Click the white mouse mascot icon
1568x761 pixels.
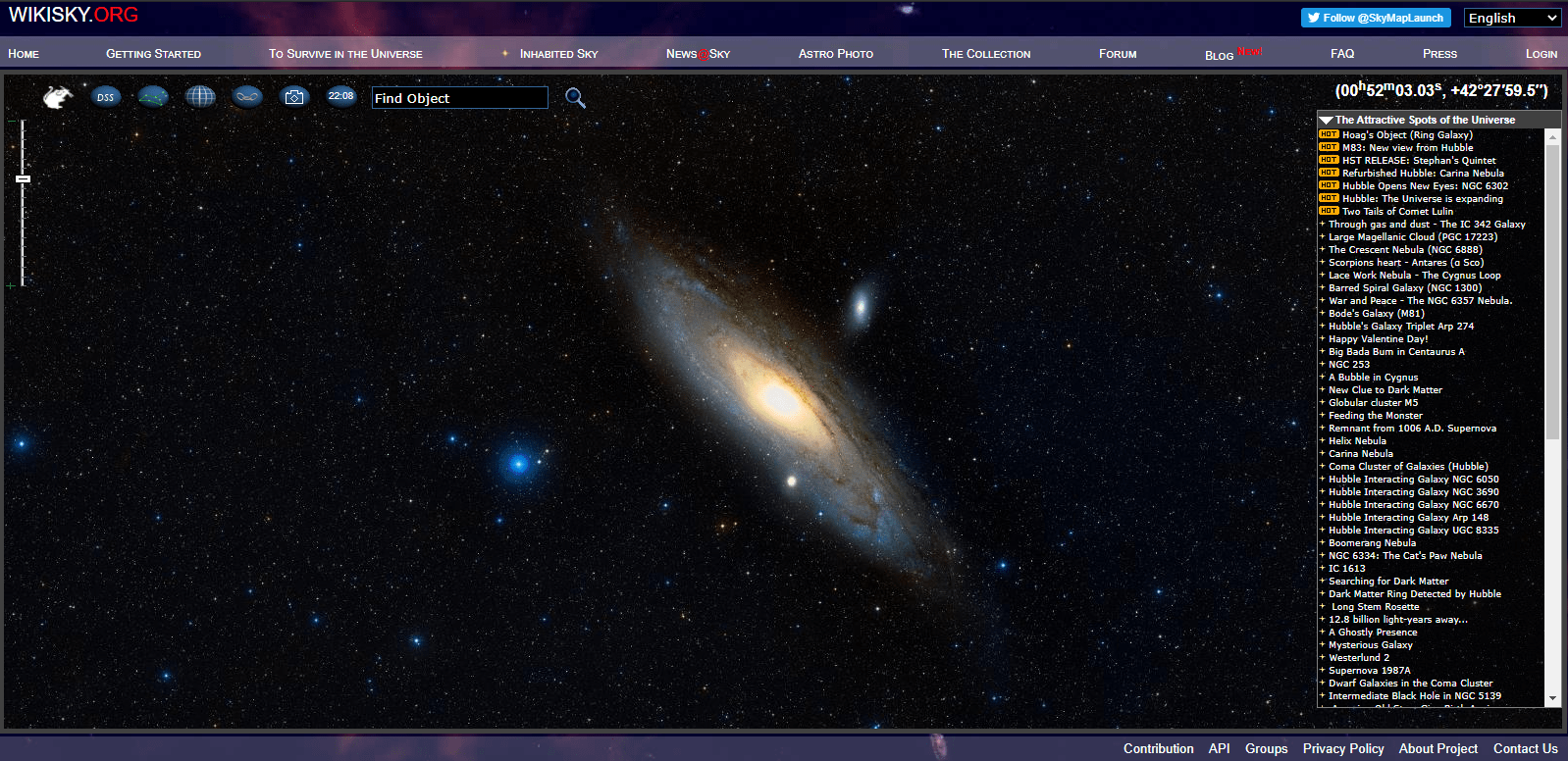tap(58, 97)
